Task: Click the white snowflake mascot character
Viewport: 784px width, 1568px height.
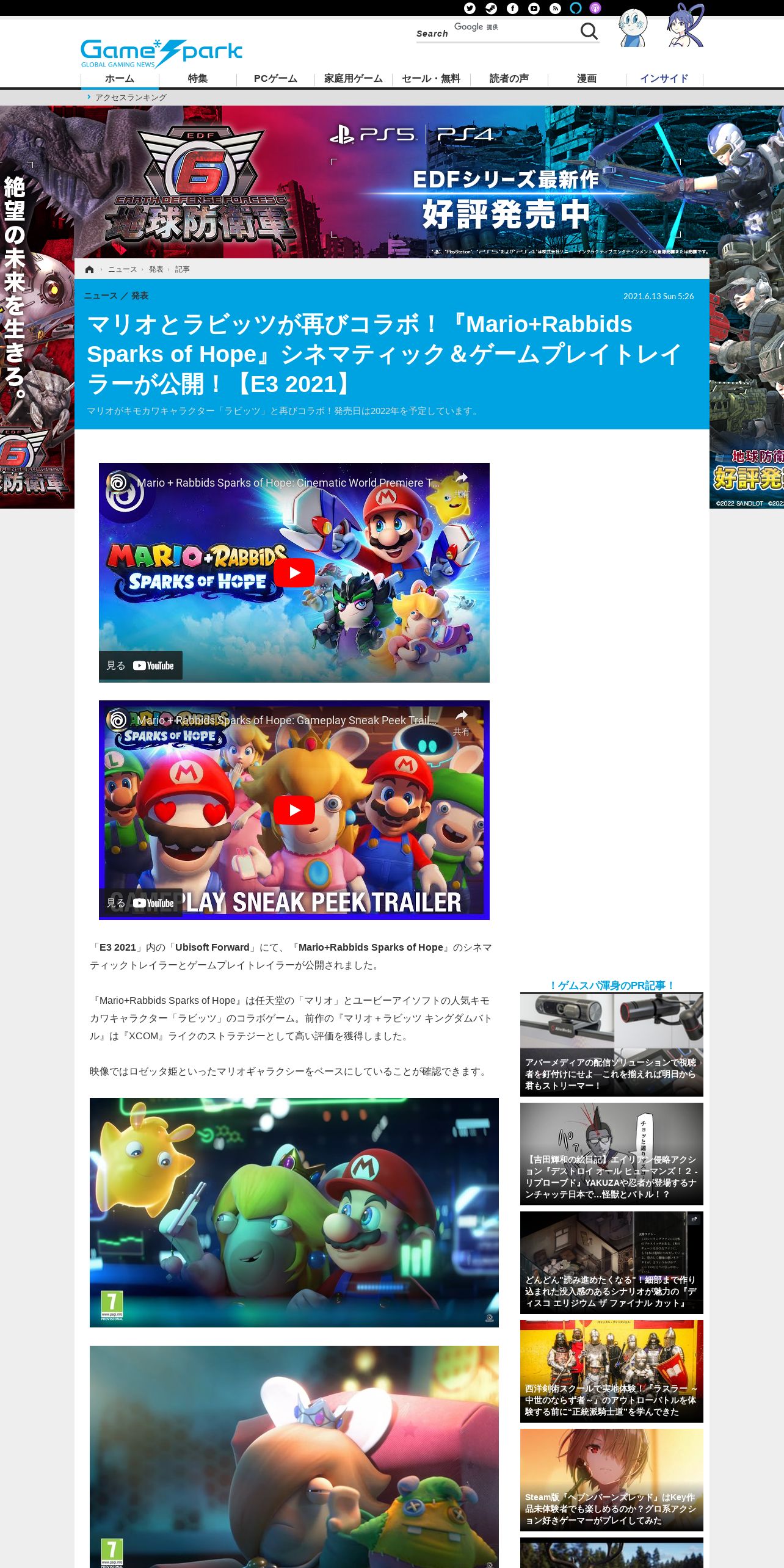Action: point(633,27)
